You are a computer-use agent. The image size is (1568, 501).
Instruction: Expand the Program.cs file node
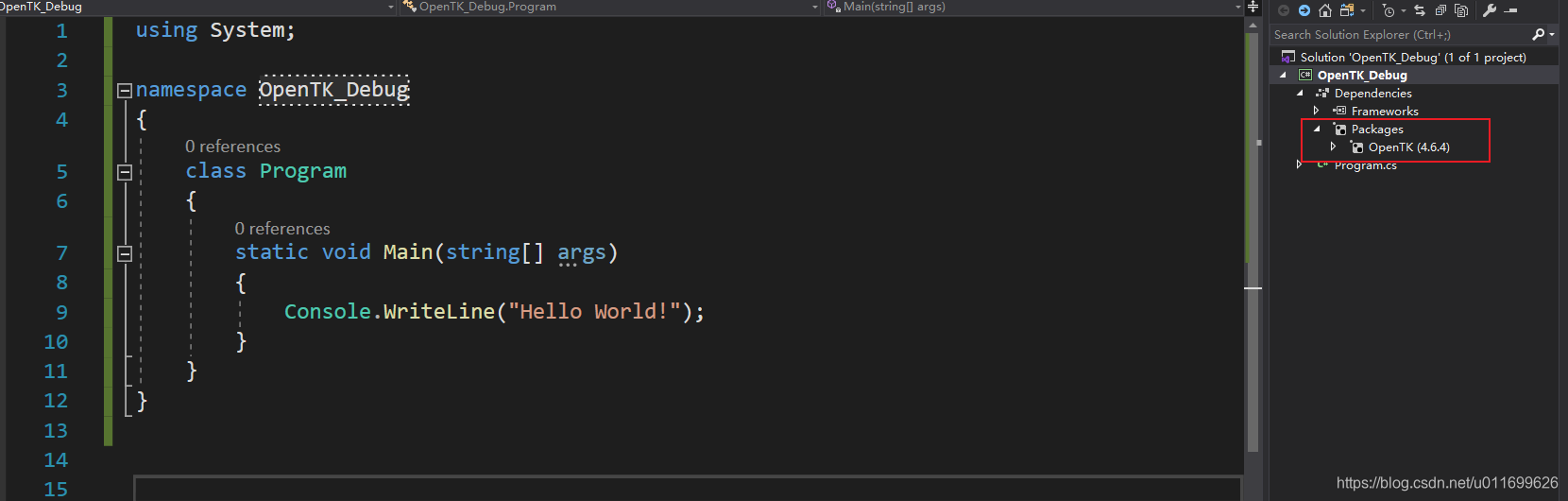point(1299,164)
